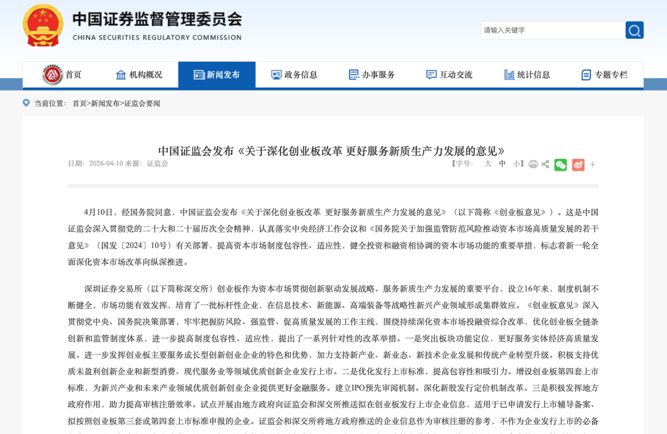Click 证监会要闻 breadcrumb link
This screenshot has width=667, height=434.
tap(142, 103)
